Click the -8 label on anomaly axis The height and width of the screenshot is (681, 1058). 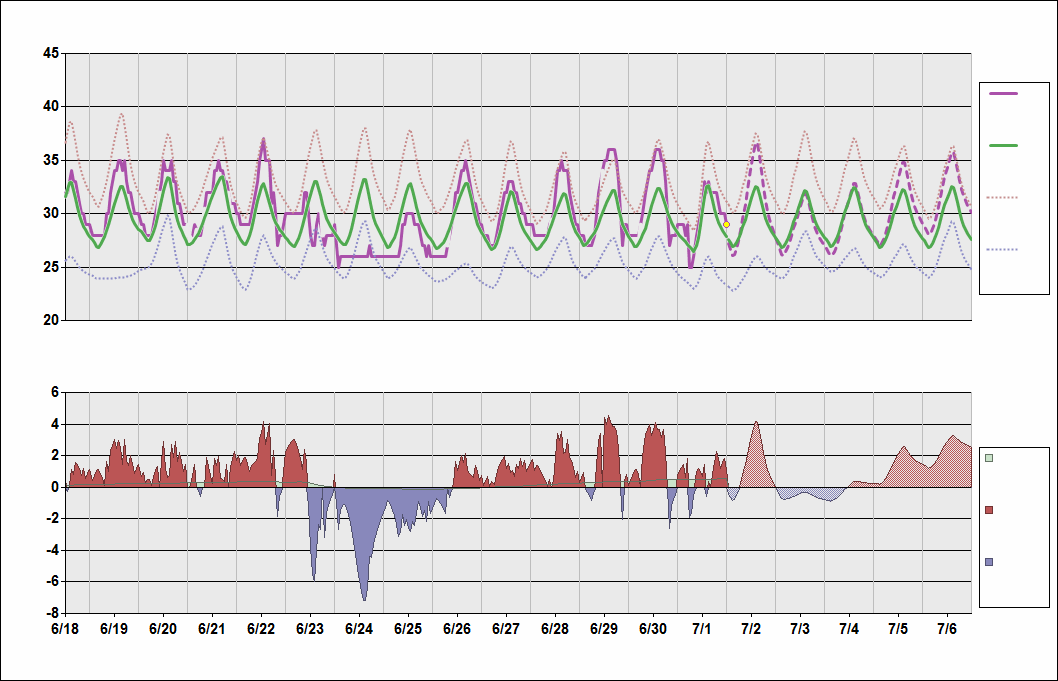[x=53, y=614]
